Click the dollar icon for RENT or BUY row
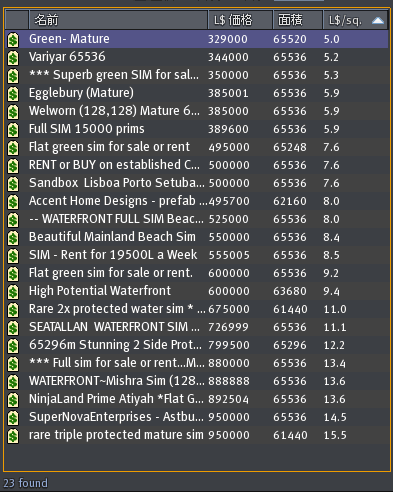The height and width of the screenshot is (492, 393). [x=13, y=165]
